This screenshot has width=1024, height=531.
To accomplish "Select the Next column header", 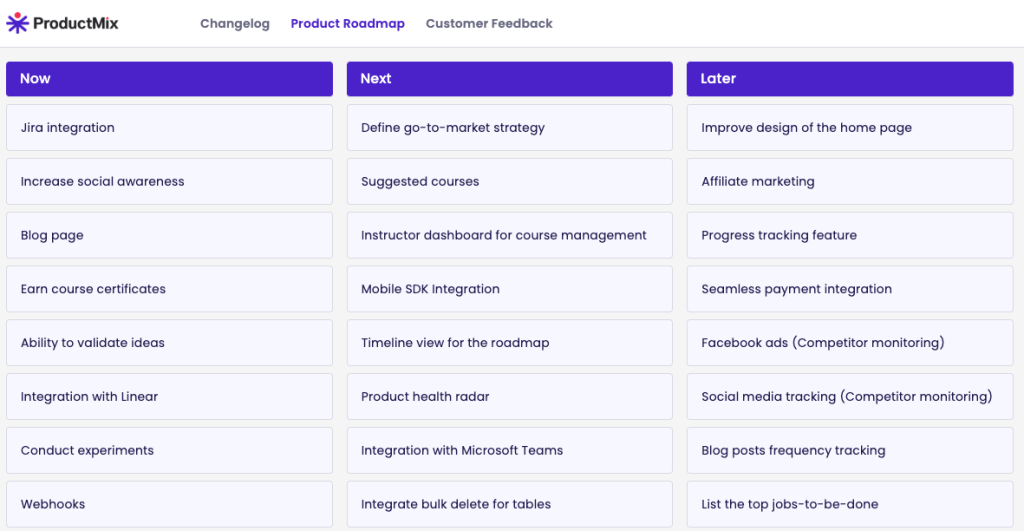I will 509,79.
